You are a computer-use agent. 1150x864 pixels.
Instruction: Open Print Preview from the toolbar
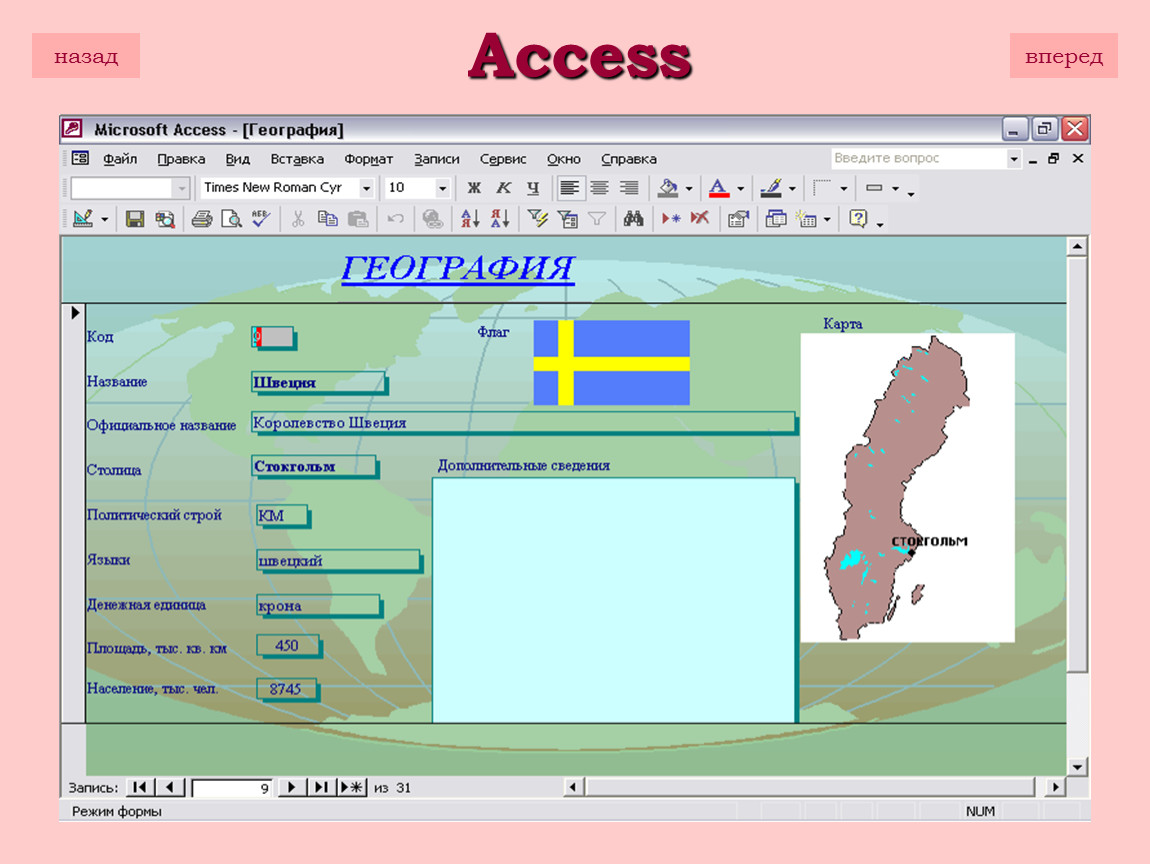232,219
